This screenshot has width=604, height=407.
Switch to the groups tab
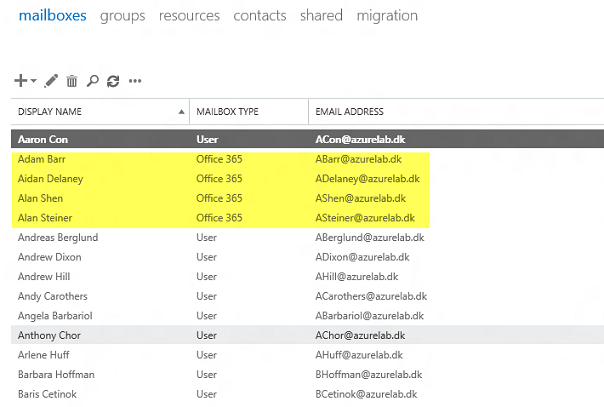pos(122,16)
